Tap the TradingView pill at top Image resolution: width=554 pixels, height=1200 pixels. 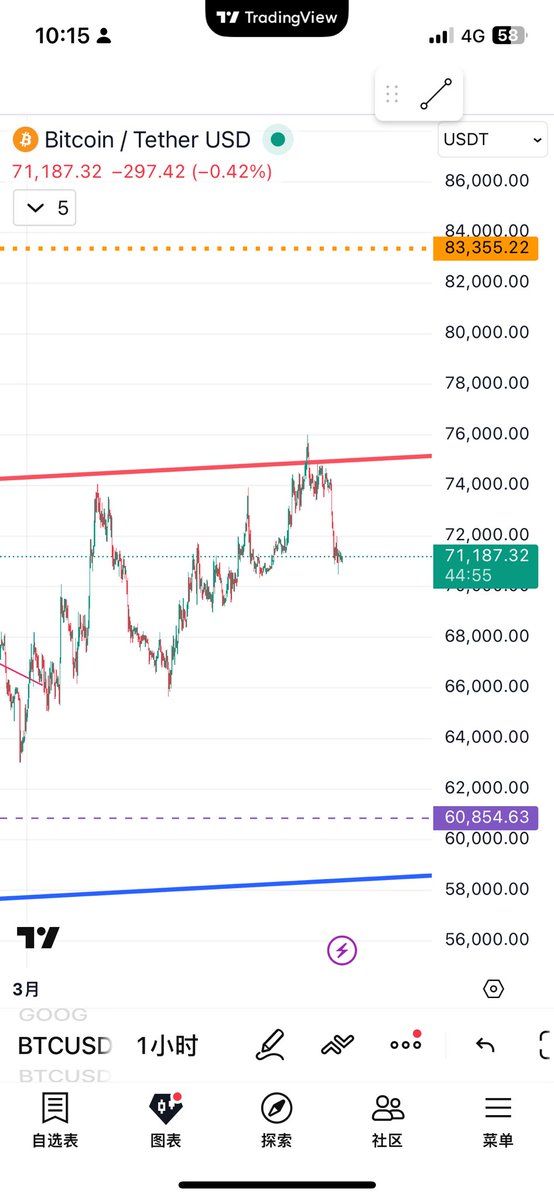[278, 18]
